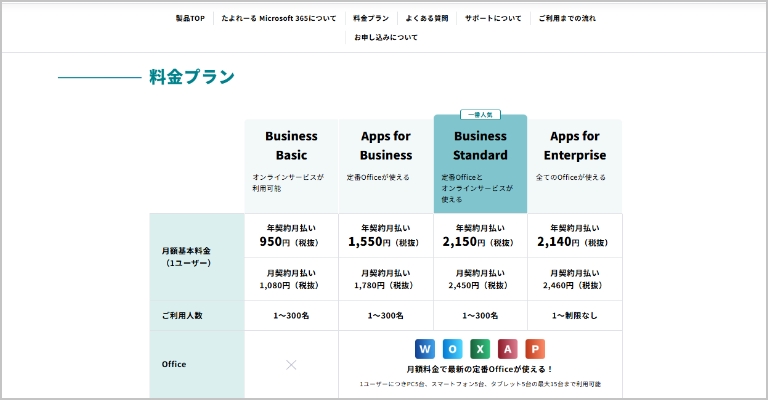
Task: Click 定番Officeが使える description under Apps for Business
Action: point(378,177)
